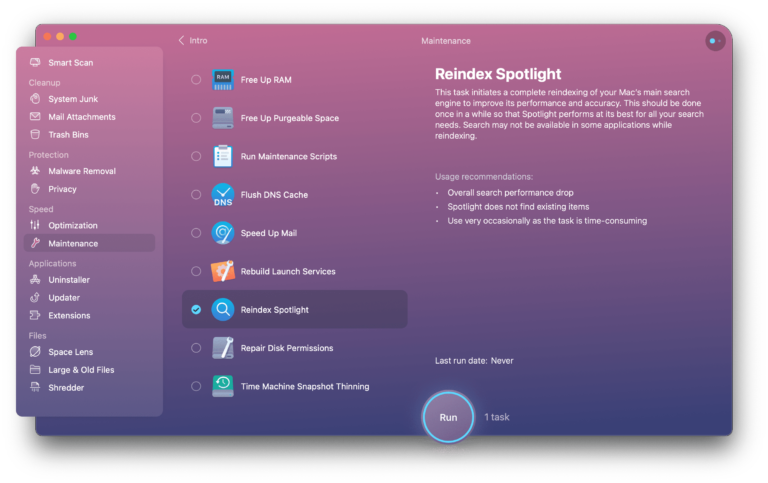Click the Free Up RAM chip icon
The width and height of the screenshot is (768, 483).
pyautogui.click(x=223, y=80)
